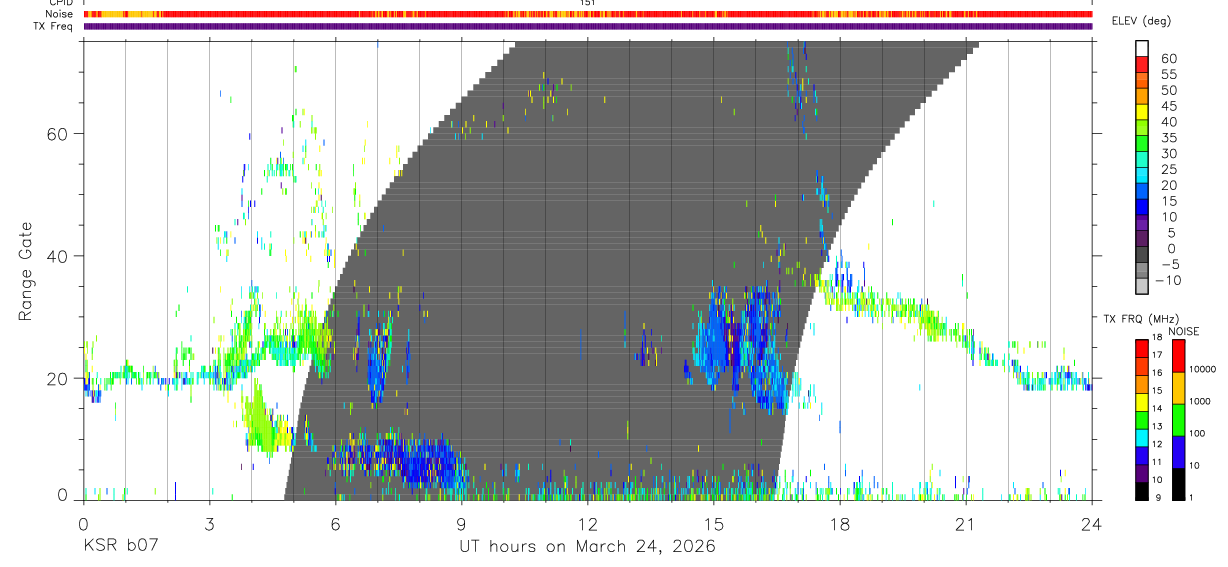Click the "TX Freq" row label at top left
Viewport: 1228px width, 567px height.
[x=55, y=26]
